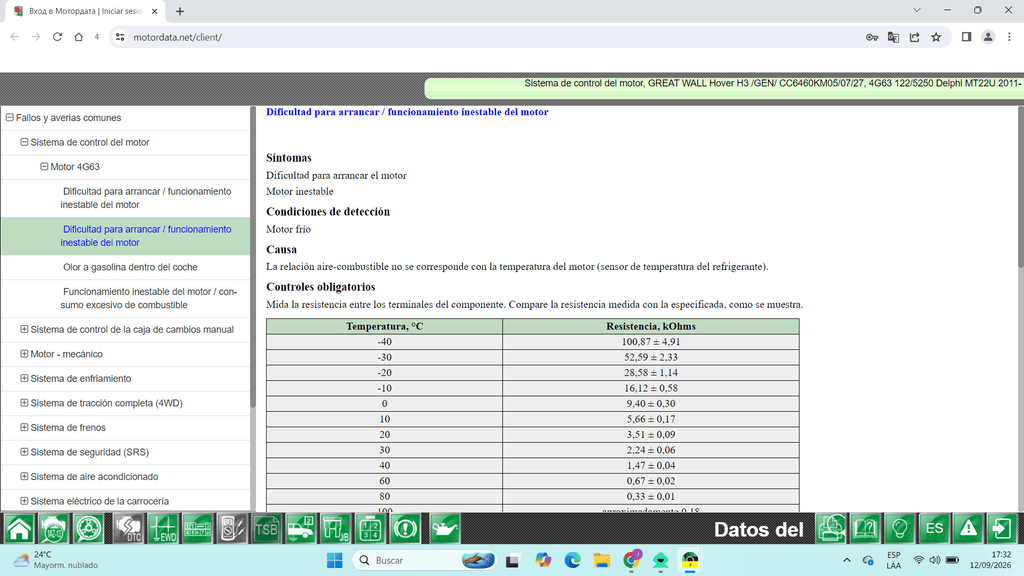1024x576 pixels.
Task: Click the content area vertical scrollbar
Action: (1020, 186)
